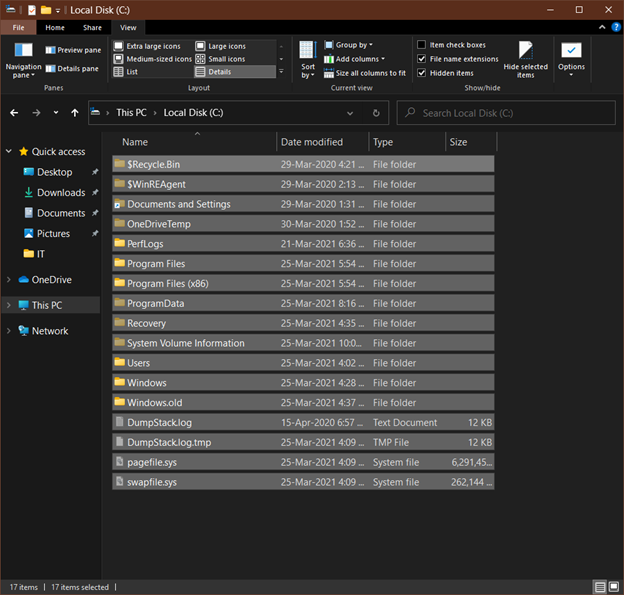The image size is (624, 595).
Task: Customize Quick Access Toolbar dropdown
Action: [x=58, y=11]
